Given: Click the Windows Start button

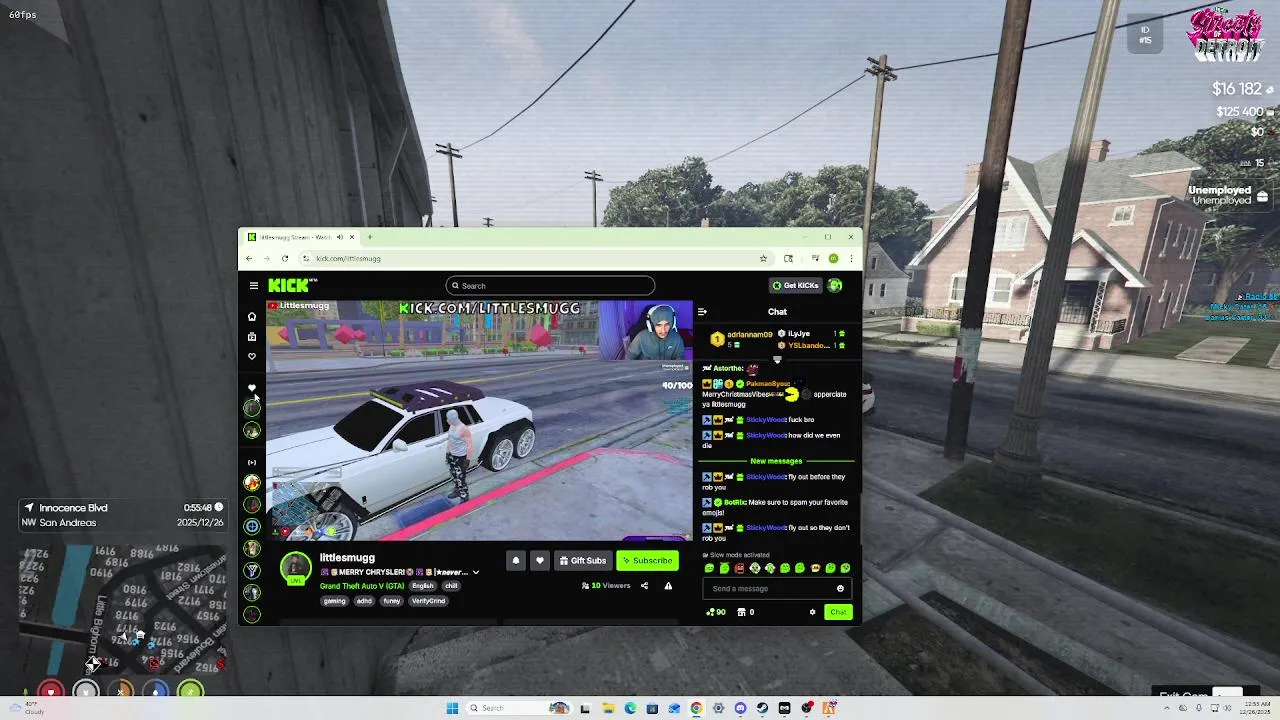Looking at the screenshot, I should pyautogui.click(x=452, y=709).
